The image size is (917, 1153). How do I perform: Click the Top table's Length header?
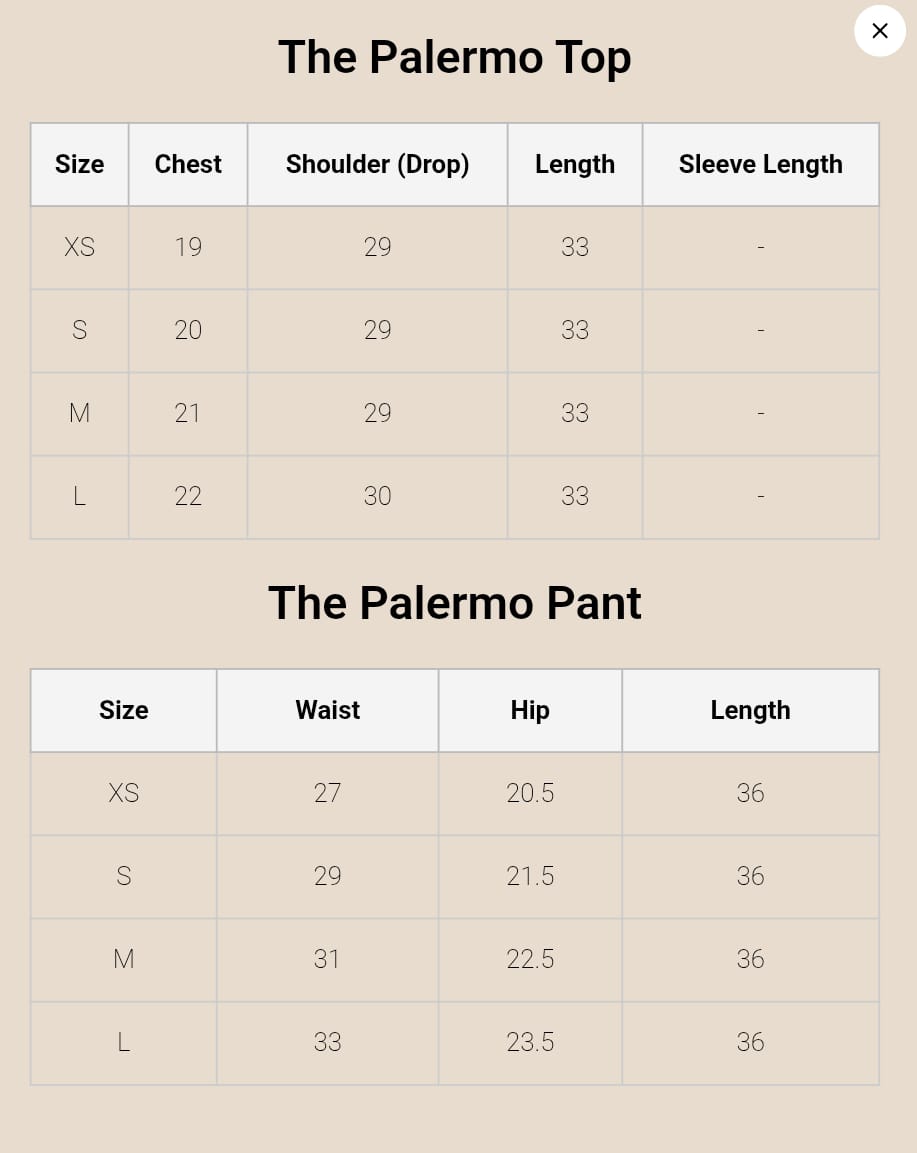click(x=575, y=165)
